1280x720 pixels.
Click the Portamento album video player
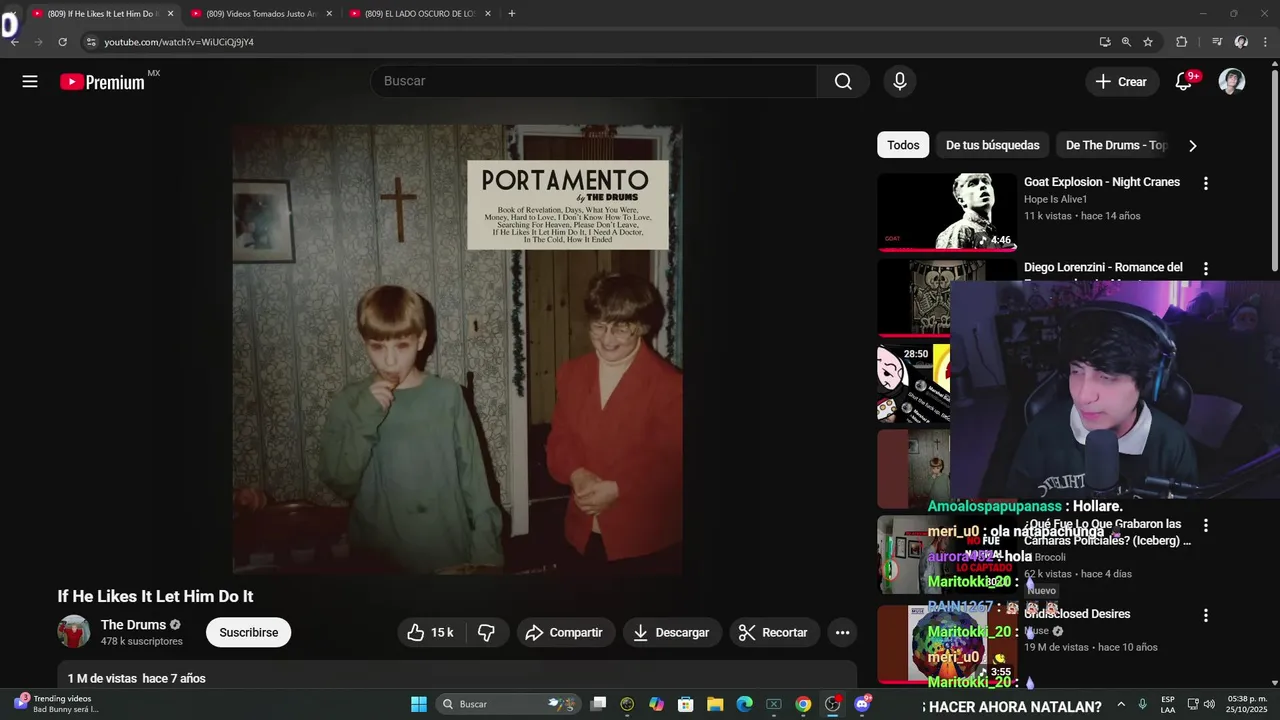457,350
